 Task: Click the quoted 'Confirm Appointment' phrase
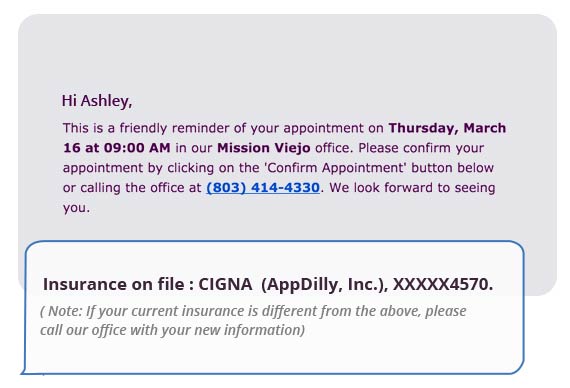coord(336,168)
